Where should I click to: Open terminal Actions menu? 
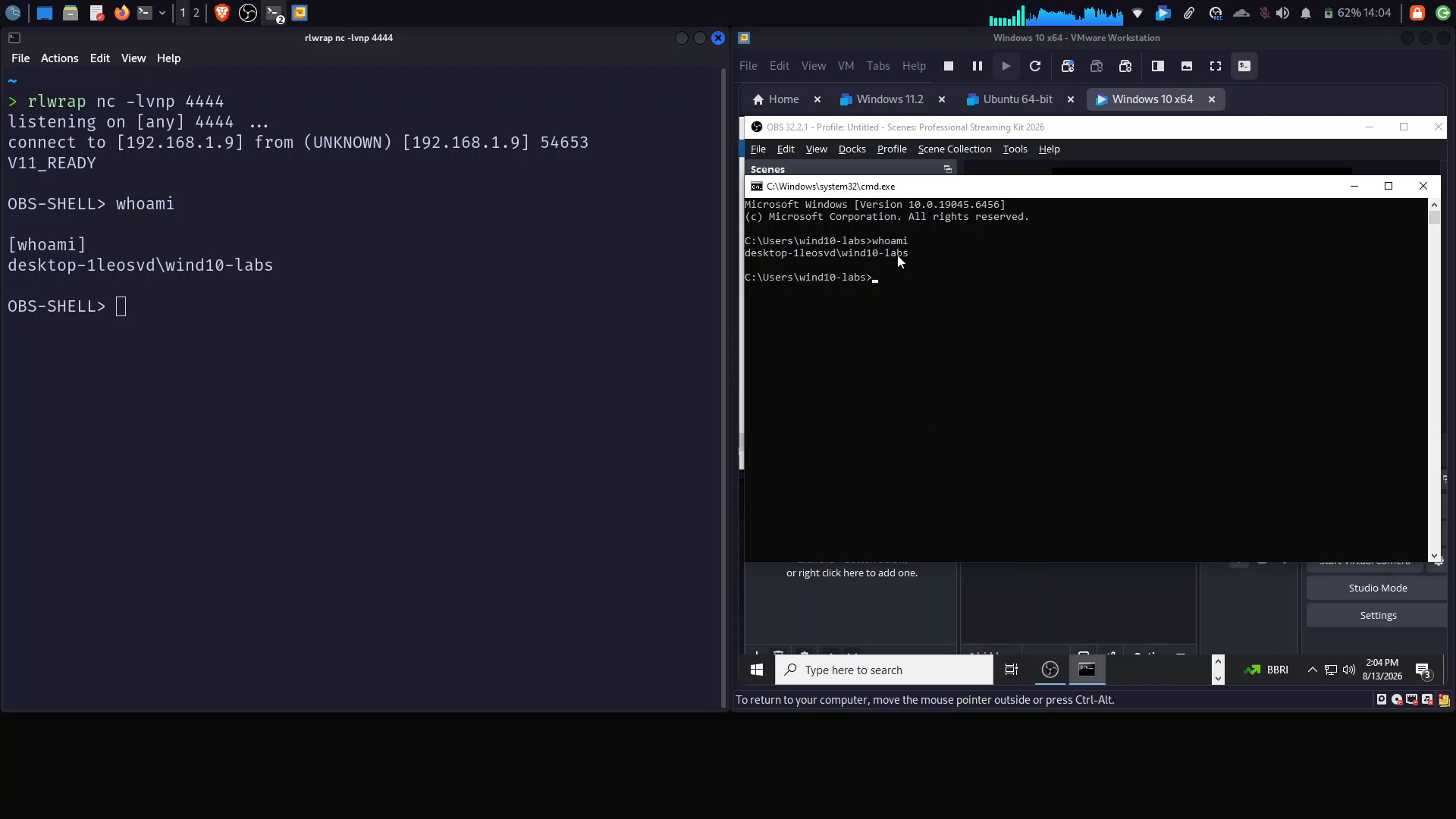coord(59,58)
